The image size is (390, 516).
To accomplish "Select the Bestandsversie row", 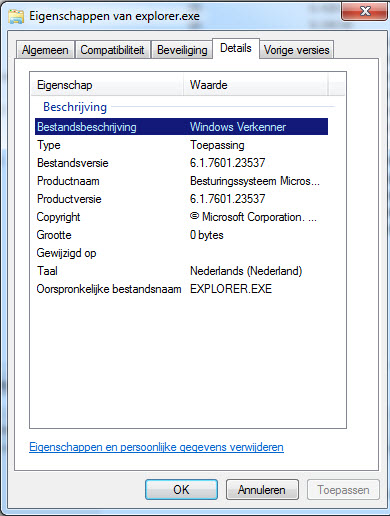I will (181, 163).
